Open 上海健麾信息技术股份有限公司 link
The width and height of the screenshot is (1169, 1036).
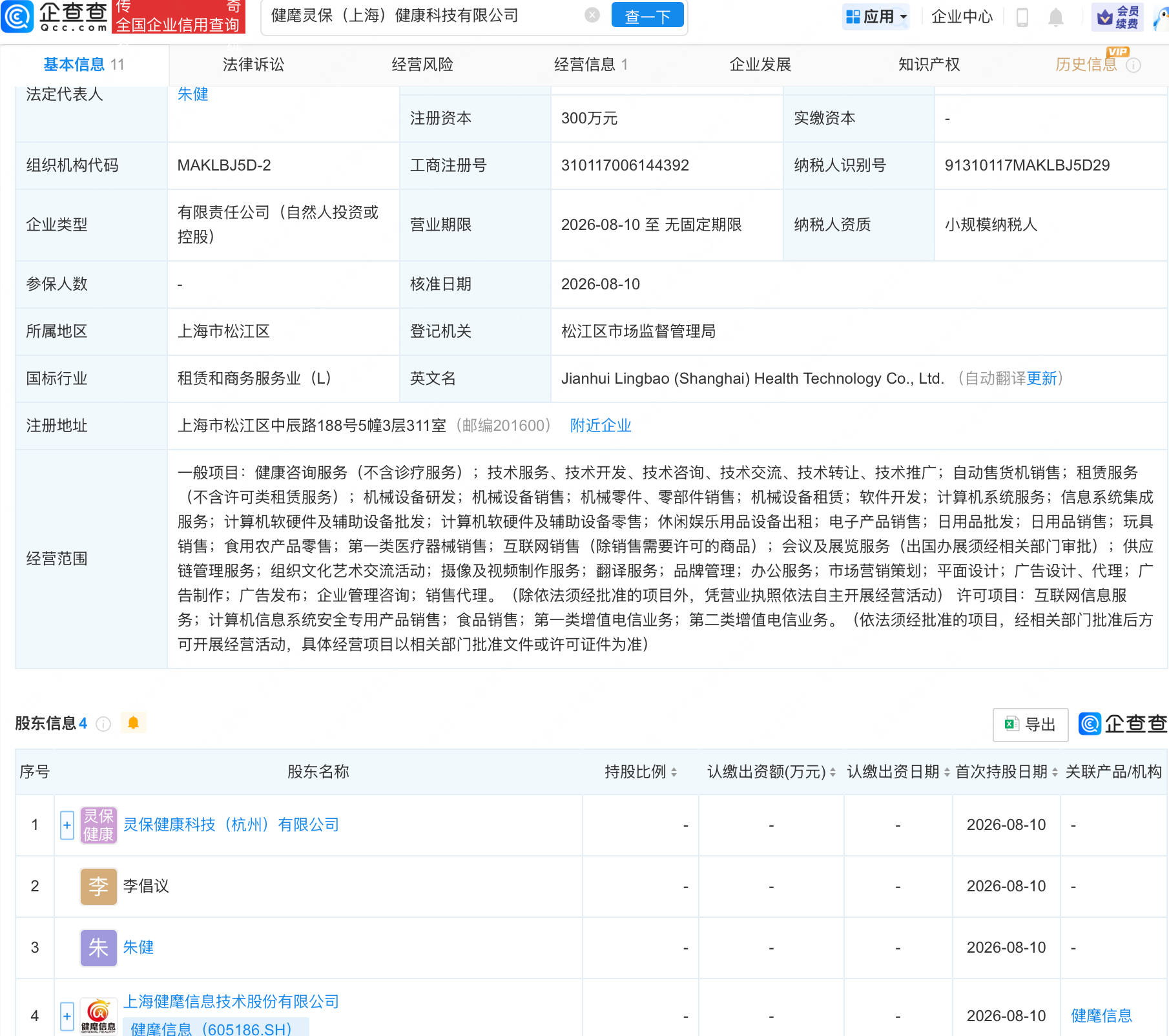pos(231,1002)
